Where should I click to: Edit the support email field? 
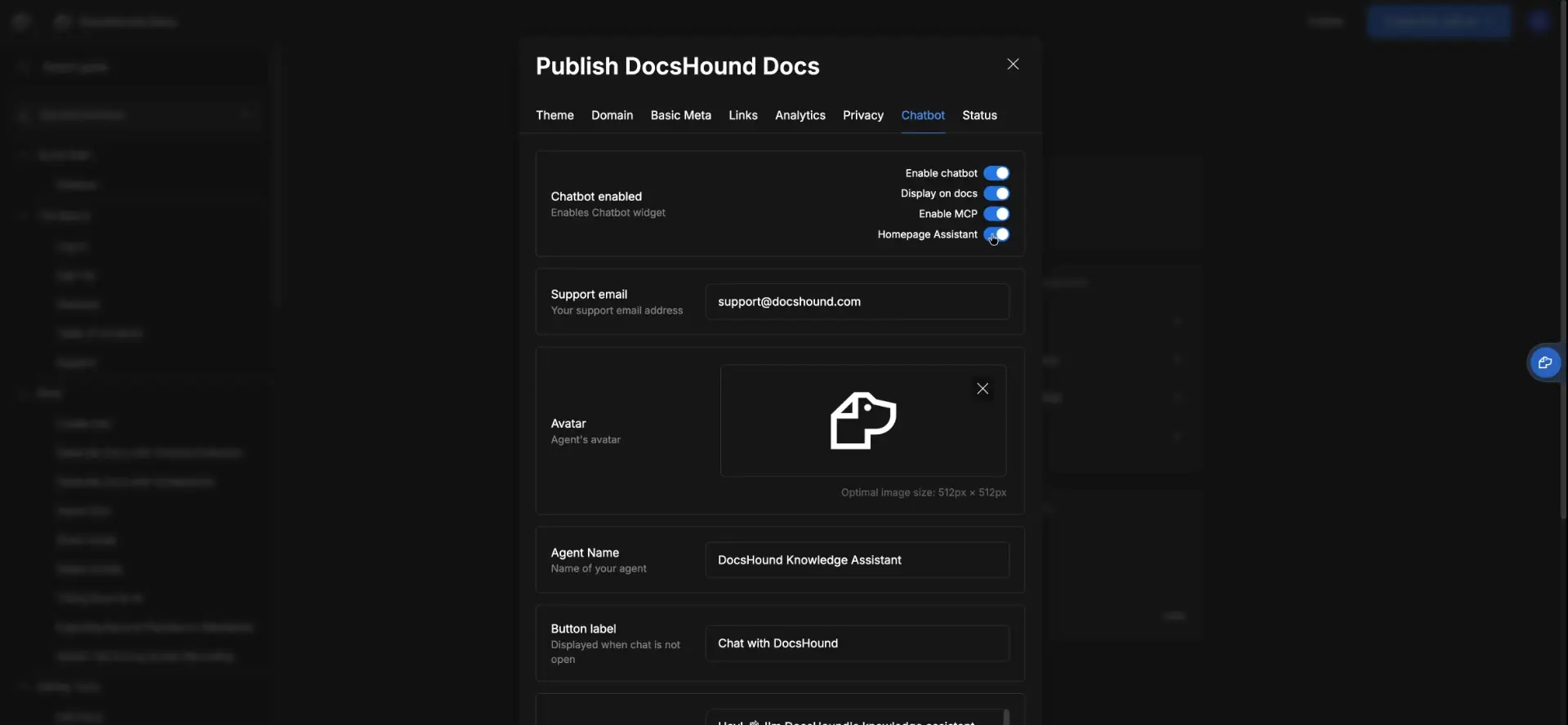857,301
